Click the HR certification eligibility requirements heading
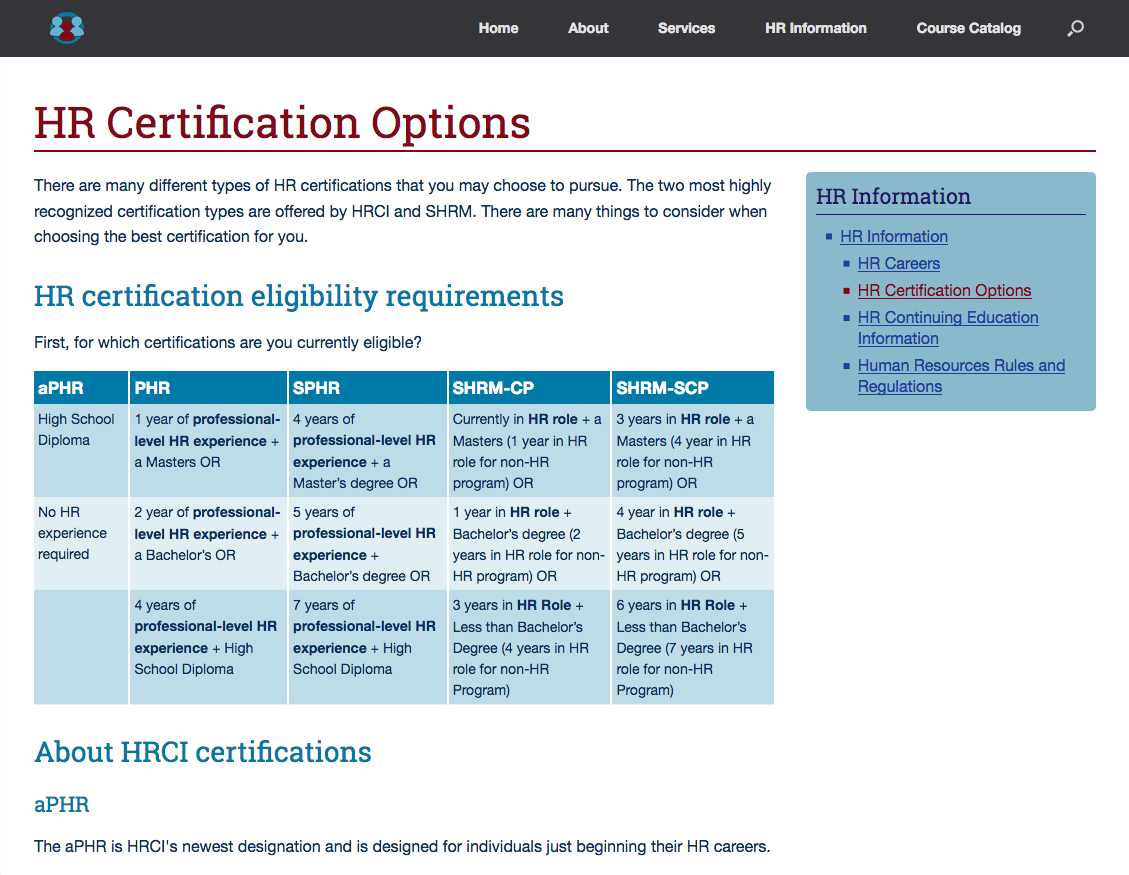The height and width of the screenshot is (875, 1129). [299, 296]
